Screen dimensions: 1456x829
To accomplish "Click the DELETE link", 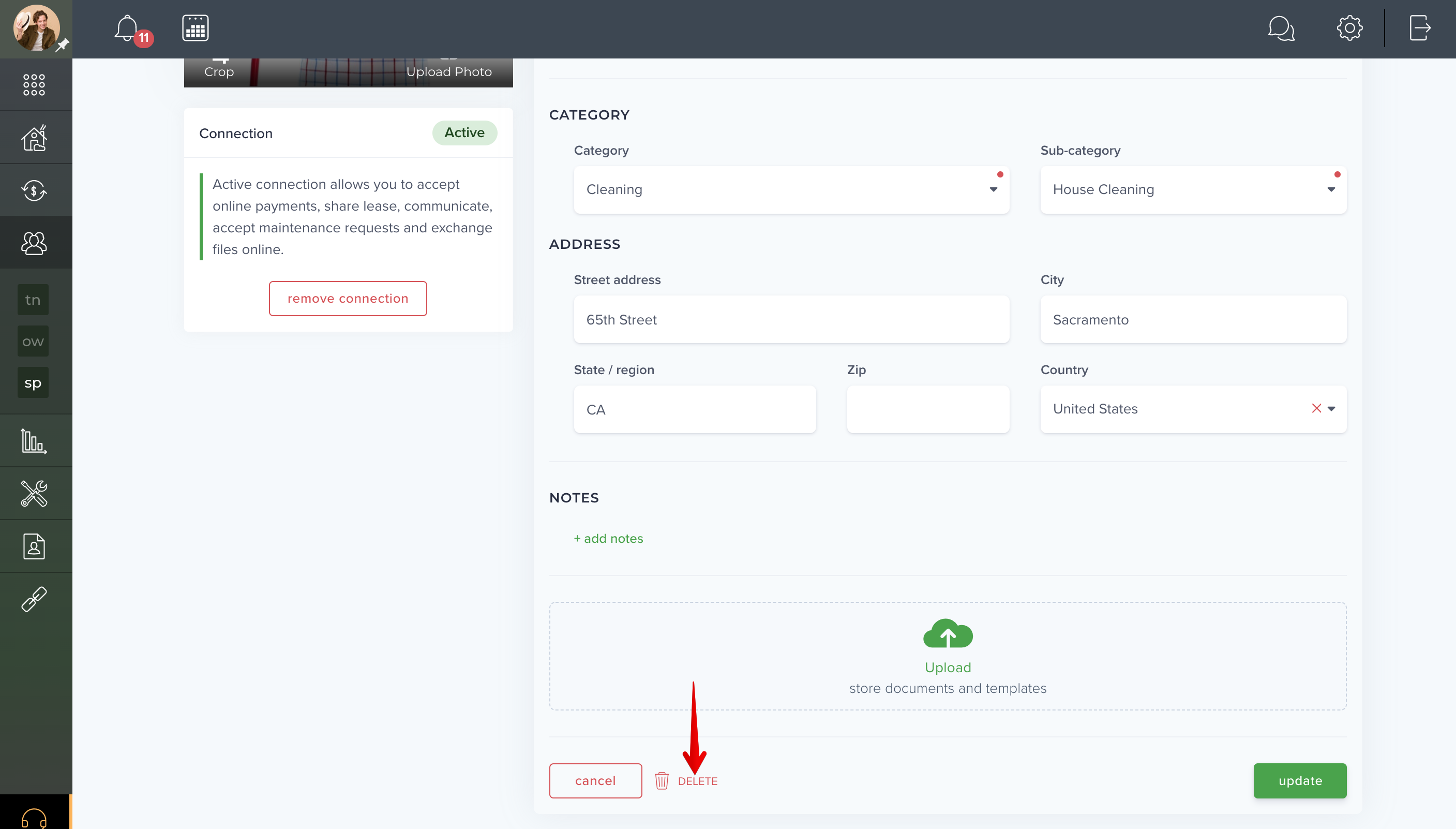I will point(698,781).
